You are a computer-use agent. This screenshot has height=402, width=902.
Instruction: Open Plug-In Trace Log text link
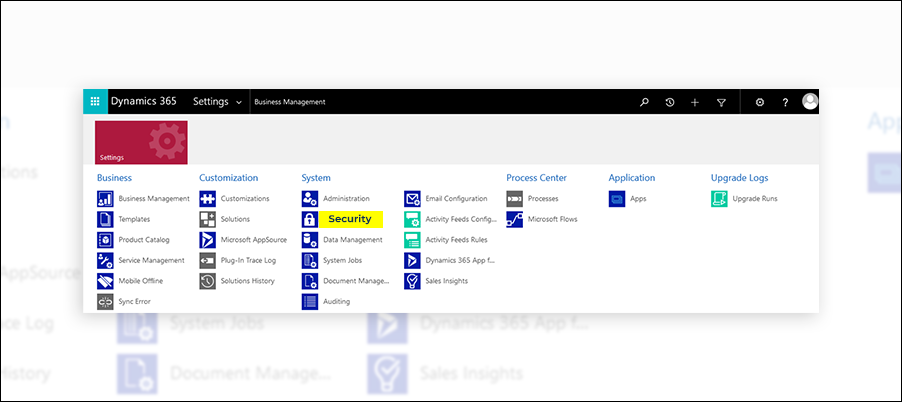pos(249,261)
